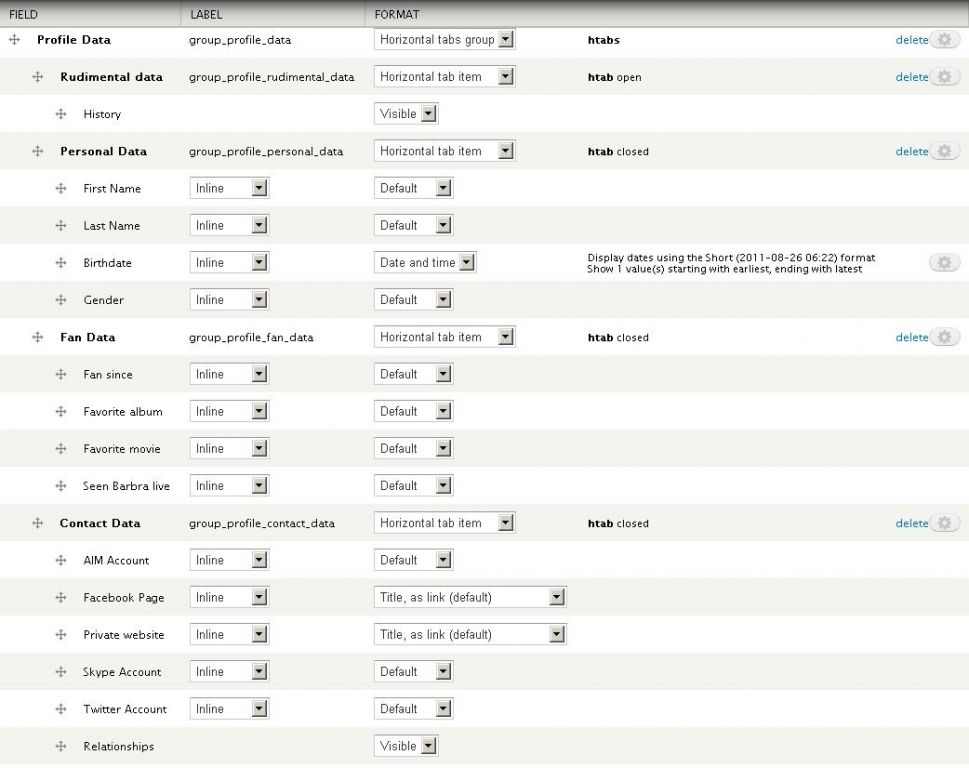Click the drag handle for Profile Data
This screenshot has height=768, width=969.
(x=14, y=40)
